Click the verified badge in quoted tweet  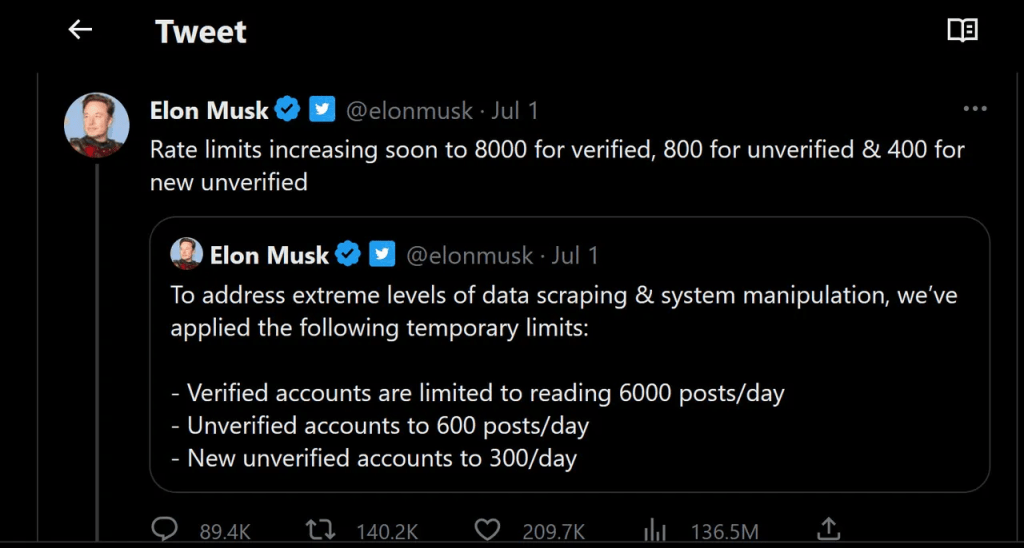348,255
